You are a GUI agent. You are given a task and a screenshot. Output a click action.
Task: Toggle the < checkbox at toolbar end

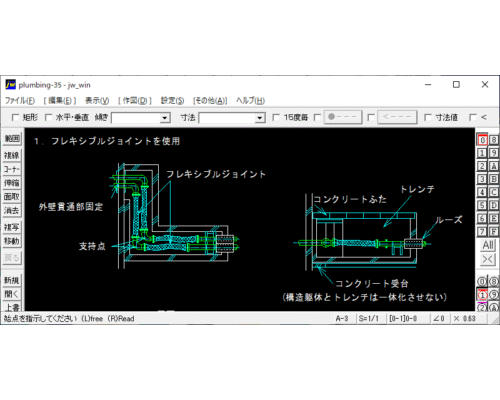(x=473, y=117)
